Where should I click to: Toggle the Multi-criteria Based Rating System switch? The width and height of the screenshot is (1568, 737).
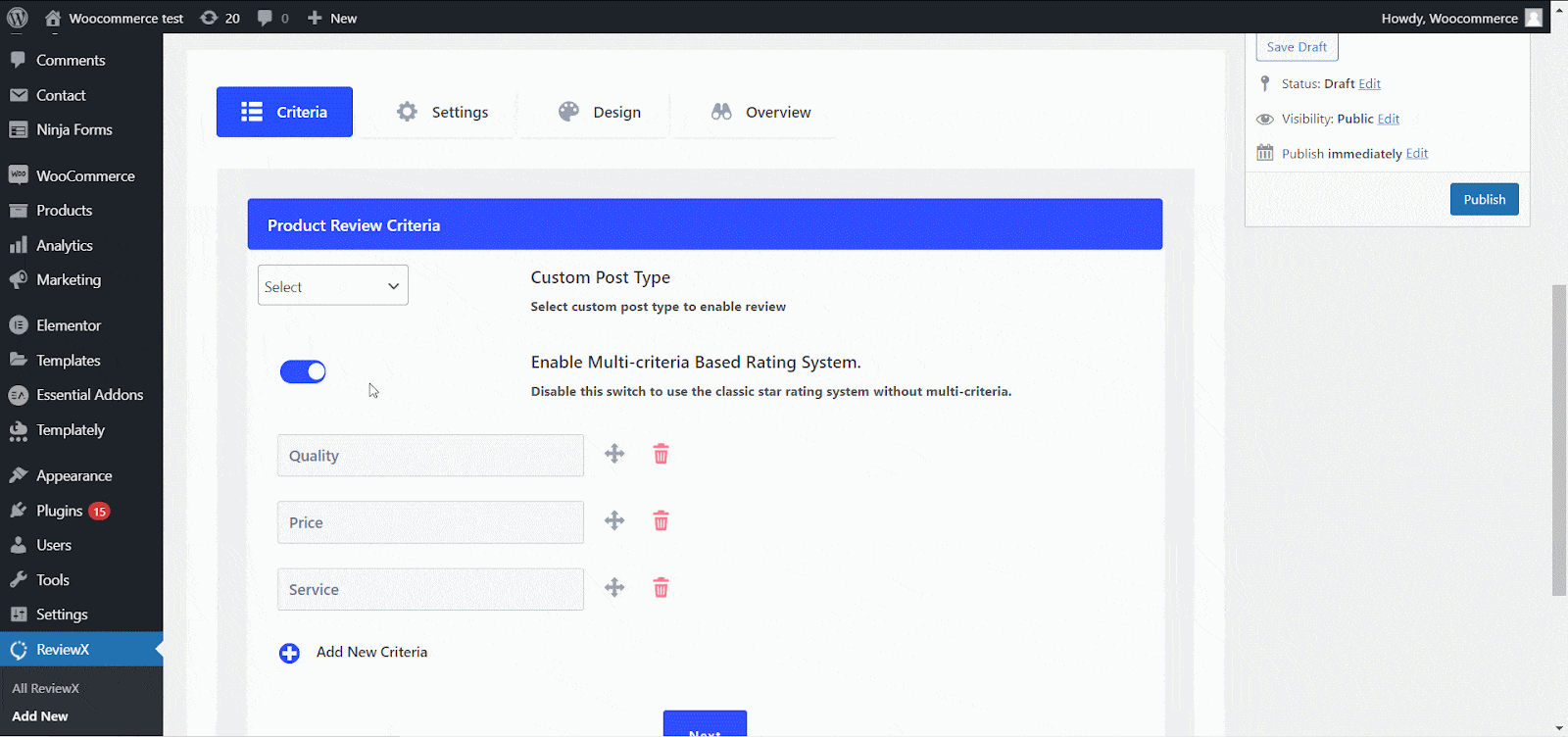click(x=303, y=371)
